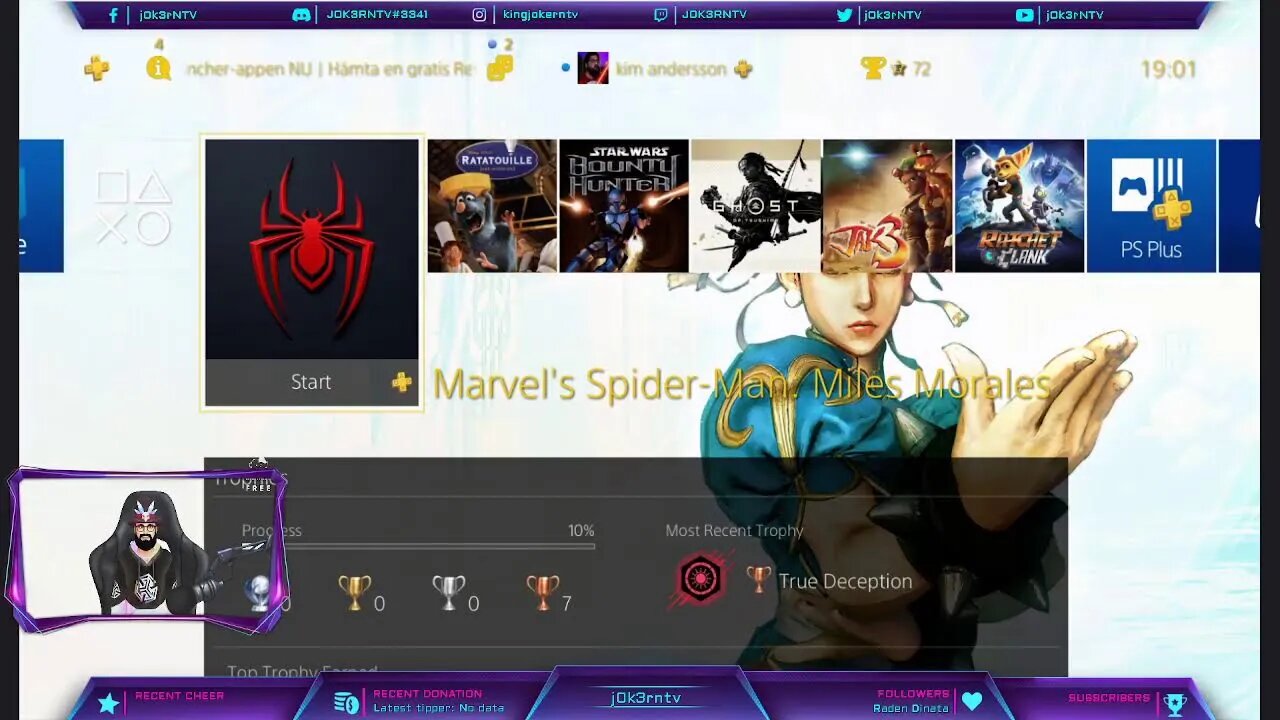Open the notifications info icon
Image resolution: width=1280 pixels, height=720 pixels.
point(158,68)
